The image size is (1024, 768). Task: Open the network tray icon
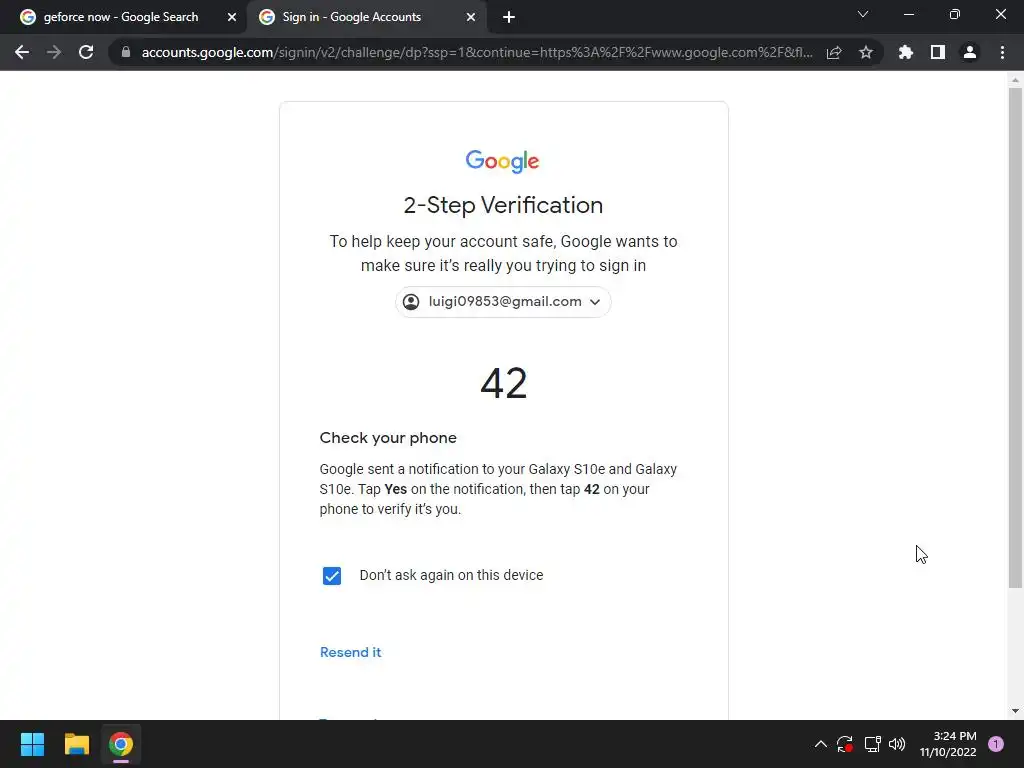coord(872,744)
